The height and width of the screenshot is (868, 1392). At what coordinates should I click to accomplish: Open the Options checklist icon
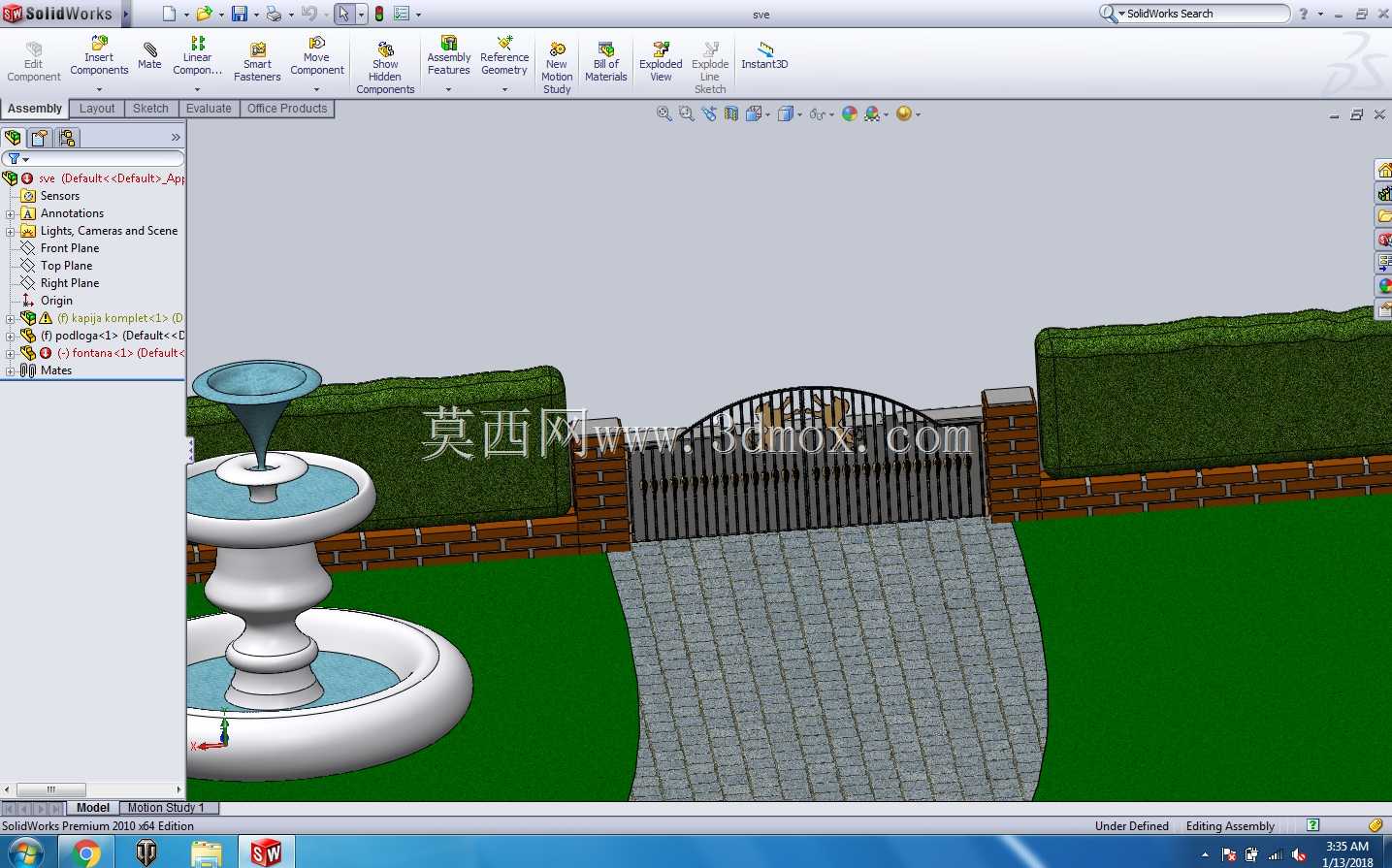(x=401, y=14)
